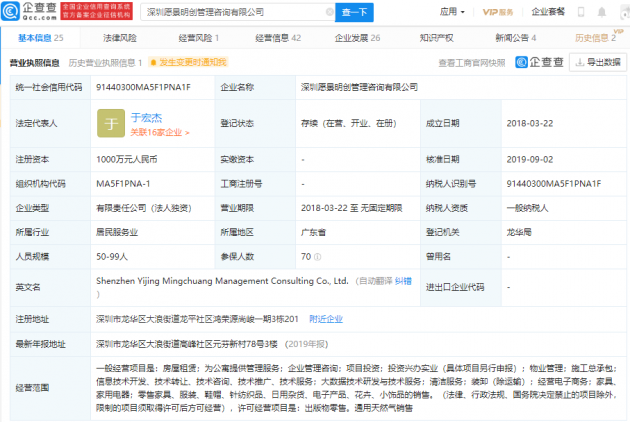This screenshot has height=422, width=630.
Task: Select the 一般纳税人 taxpayer qualification value
Action: (x=527, y=208)
